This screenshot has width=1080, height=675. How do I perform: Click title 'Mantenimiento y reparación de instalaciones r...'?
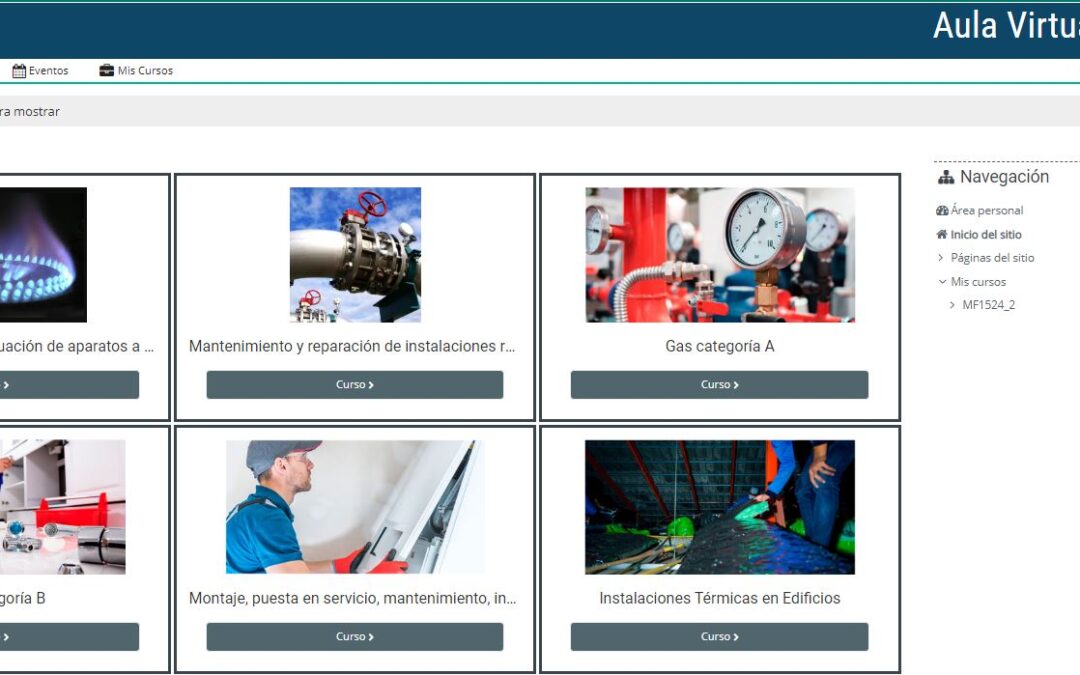[x=352, y=346]
